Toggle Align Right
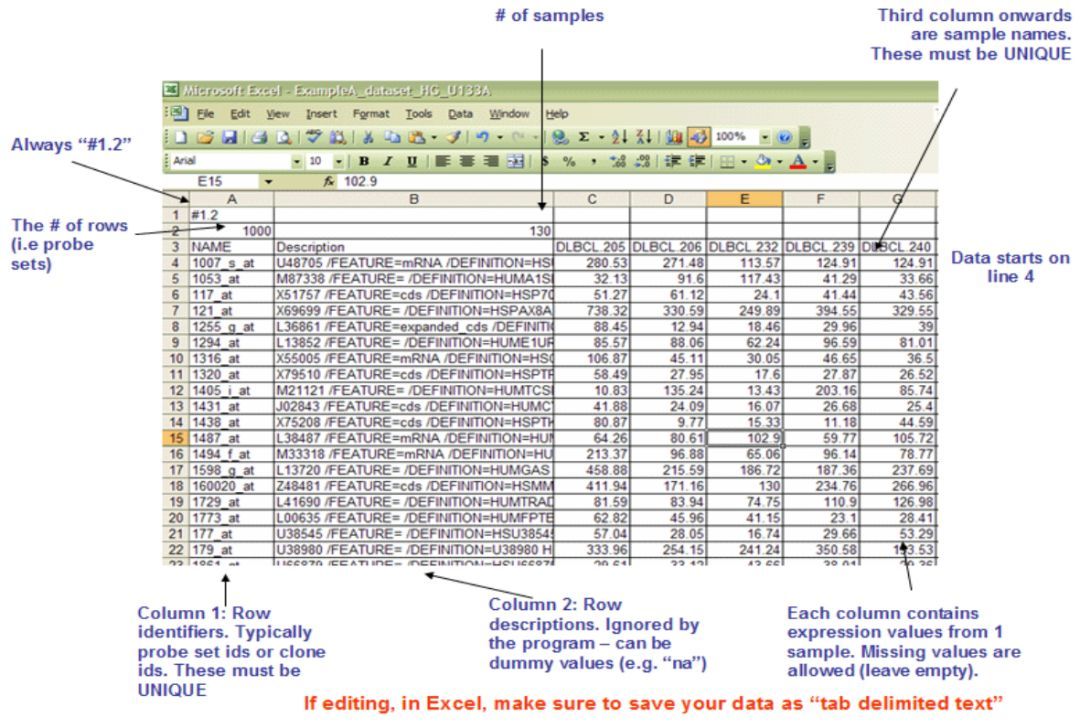The height and width of the screenshot is (728, 1080). 490,161
